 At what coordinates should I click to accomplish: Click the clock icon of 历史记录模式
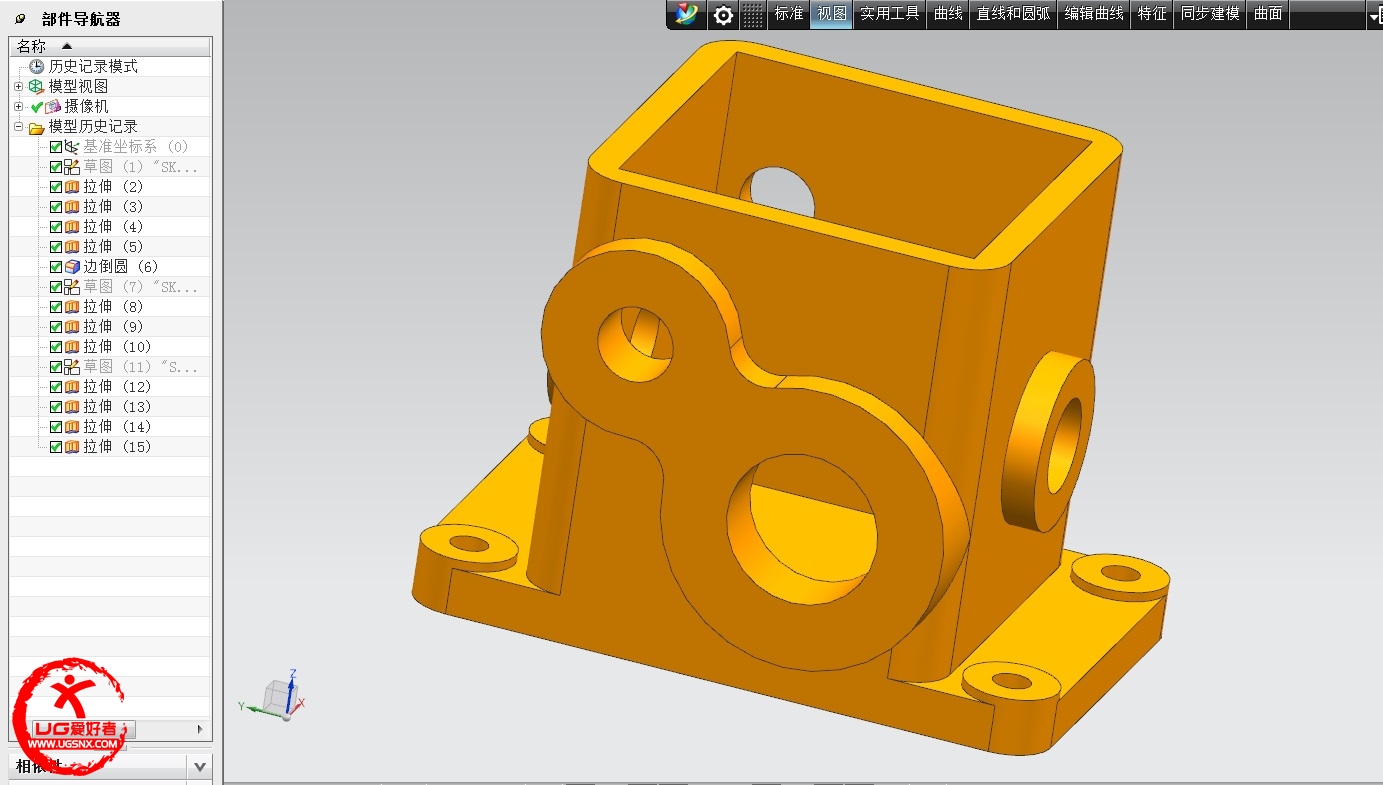tap(37, 66)
